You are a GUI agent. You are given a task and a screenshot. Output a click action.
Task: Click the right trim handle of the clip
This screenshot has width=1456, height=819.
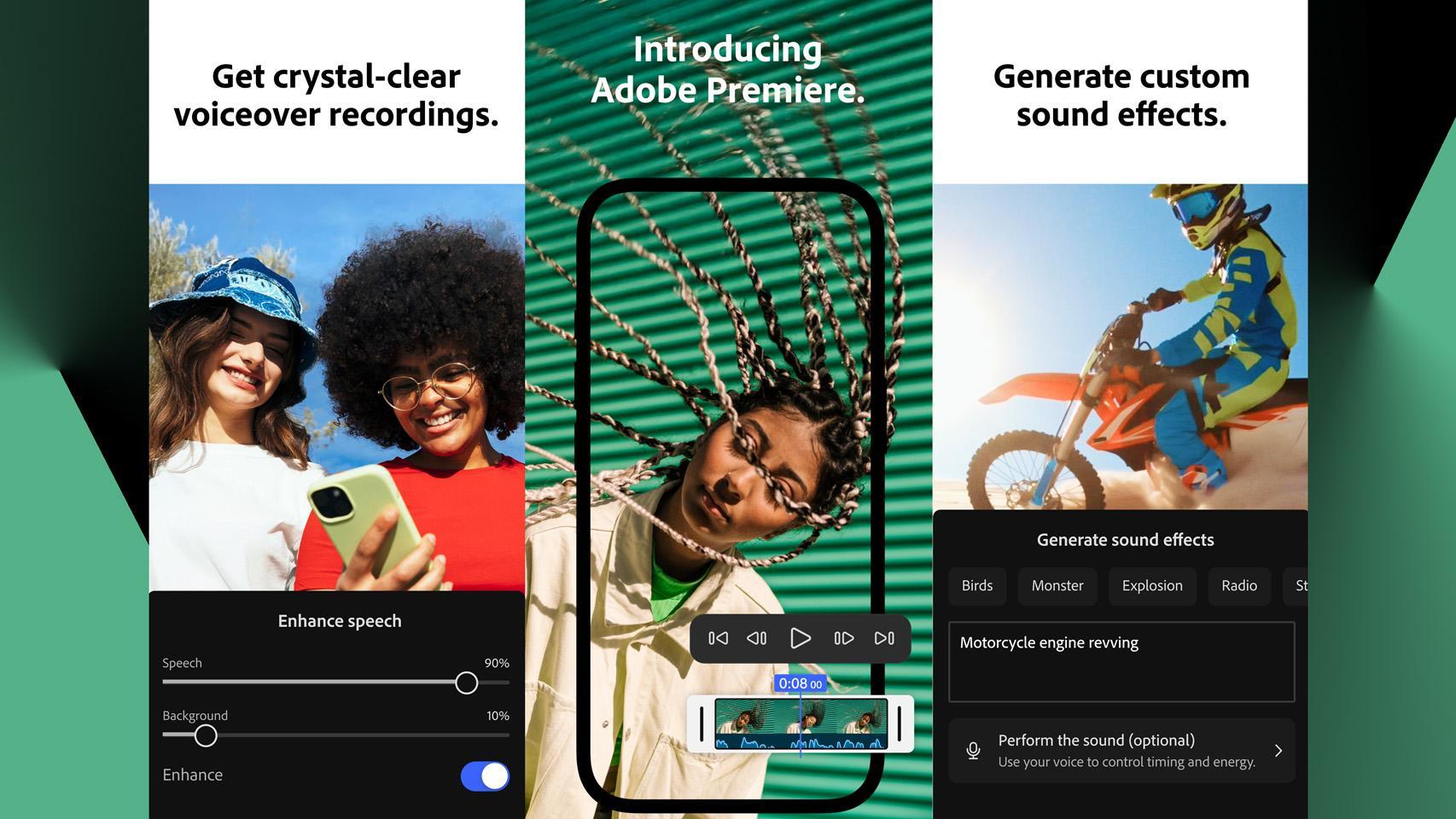(900, 724)
